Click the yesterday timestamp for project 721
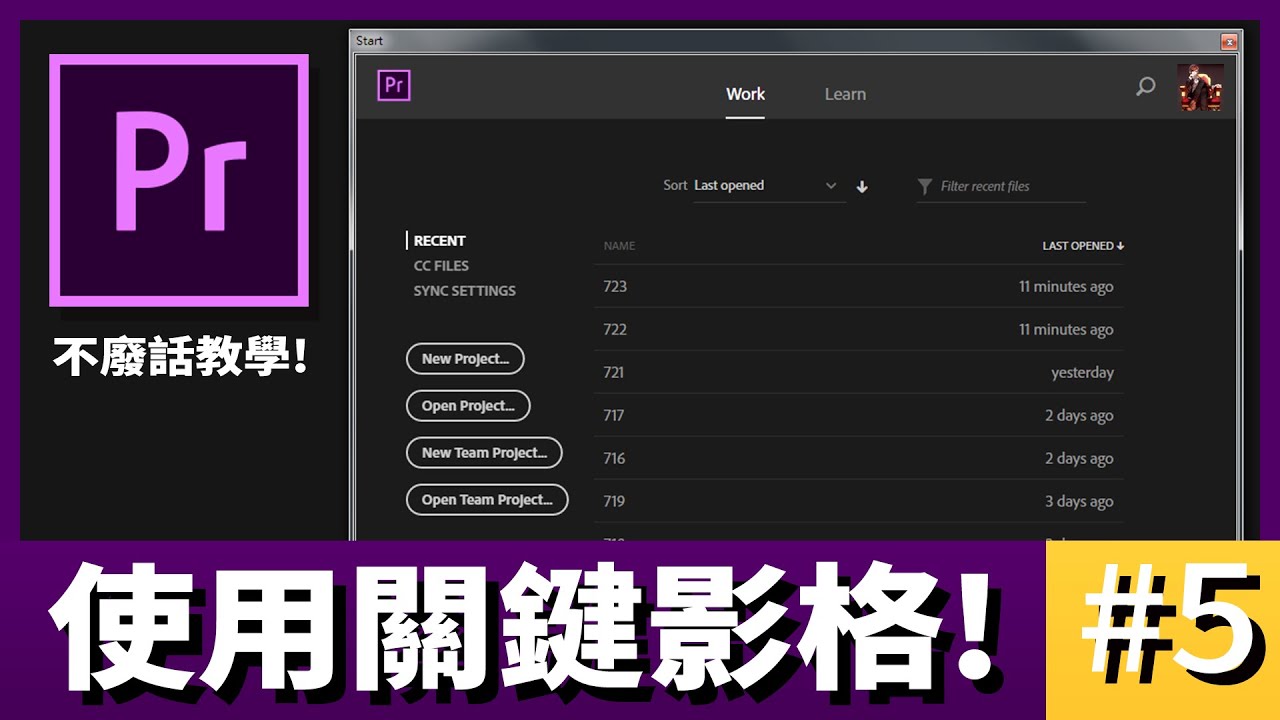Viewport: 1280px width, 720px height. (1082, 372)
